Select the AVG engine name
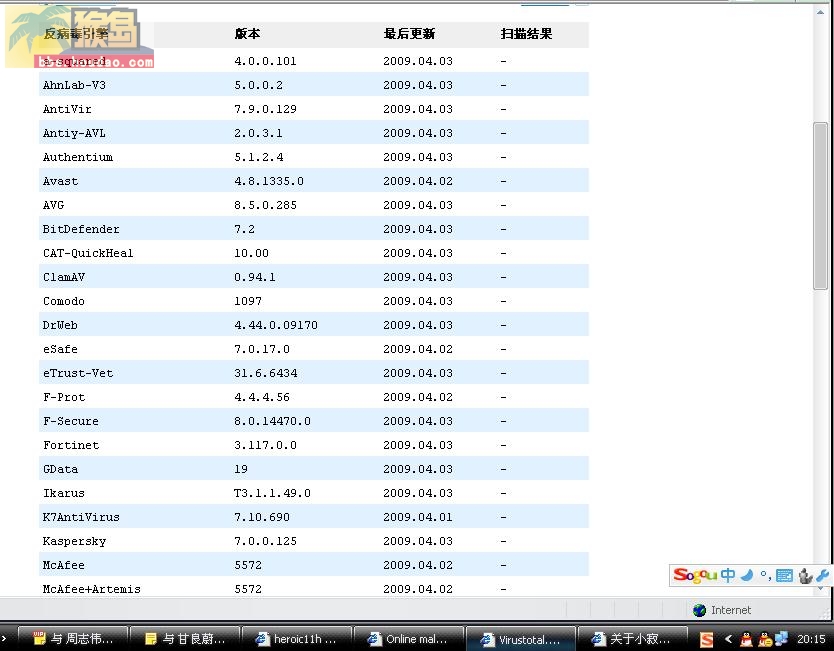Viewport: 834px width, 651px height. pos(53,205)
